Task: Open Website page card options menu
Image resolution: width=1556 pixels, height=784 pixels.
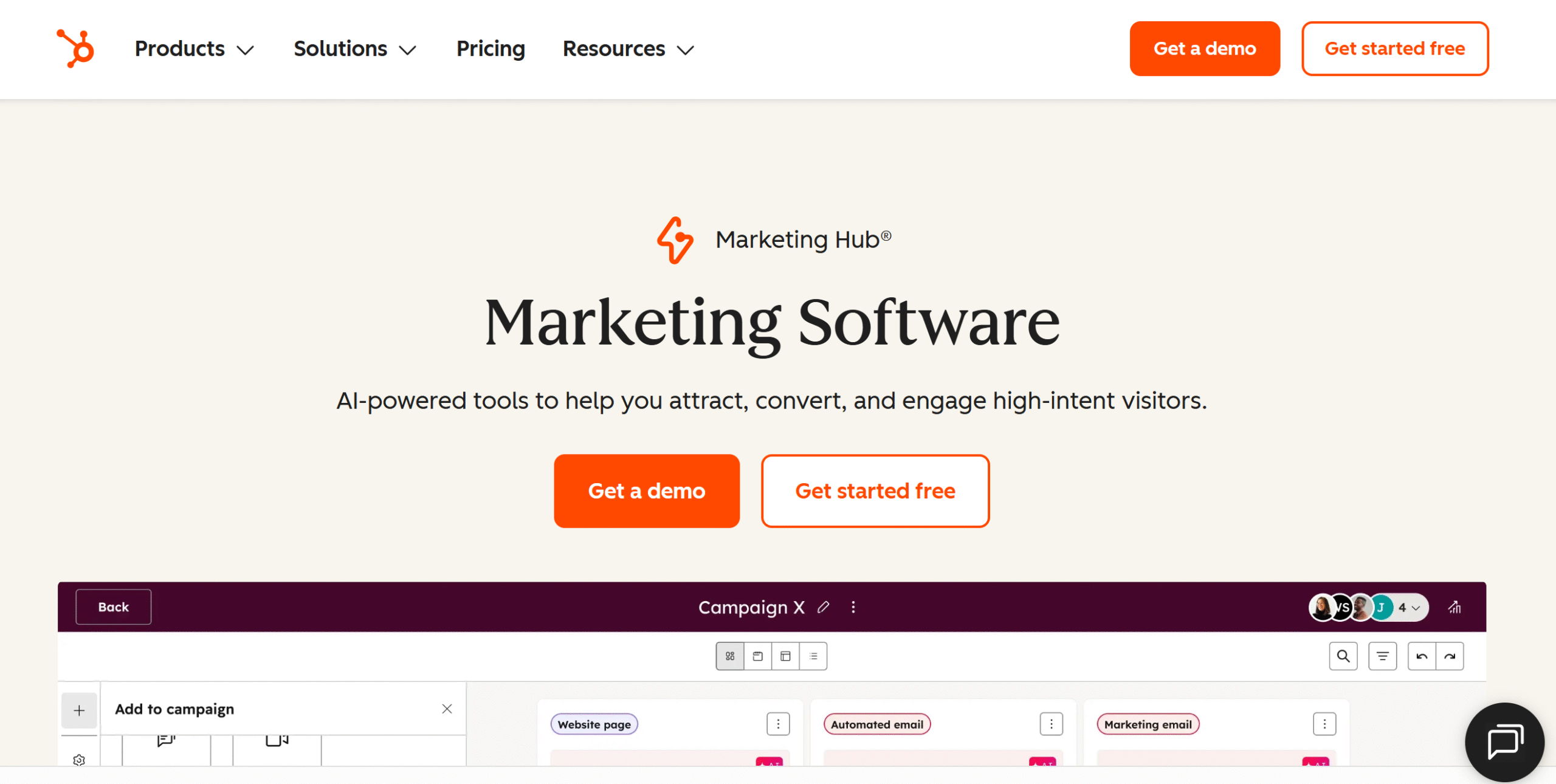Action: 778,724
